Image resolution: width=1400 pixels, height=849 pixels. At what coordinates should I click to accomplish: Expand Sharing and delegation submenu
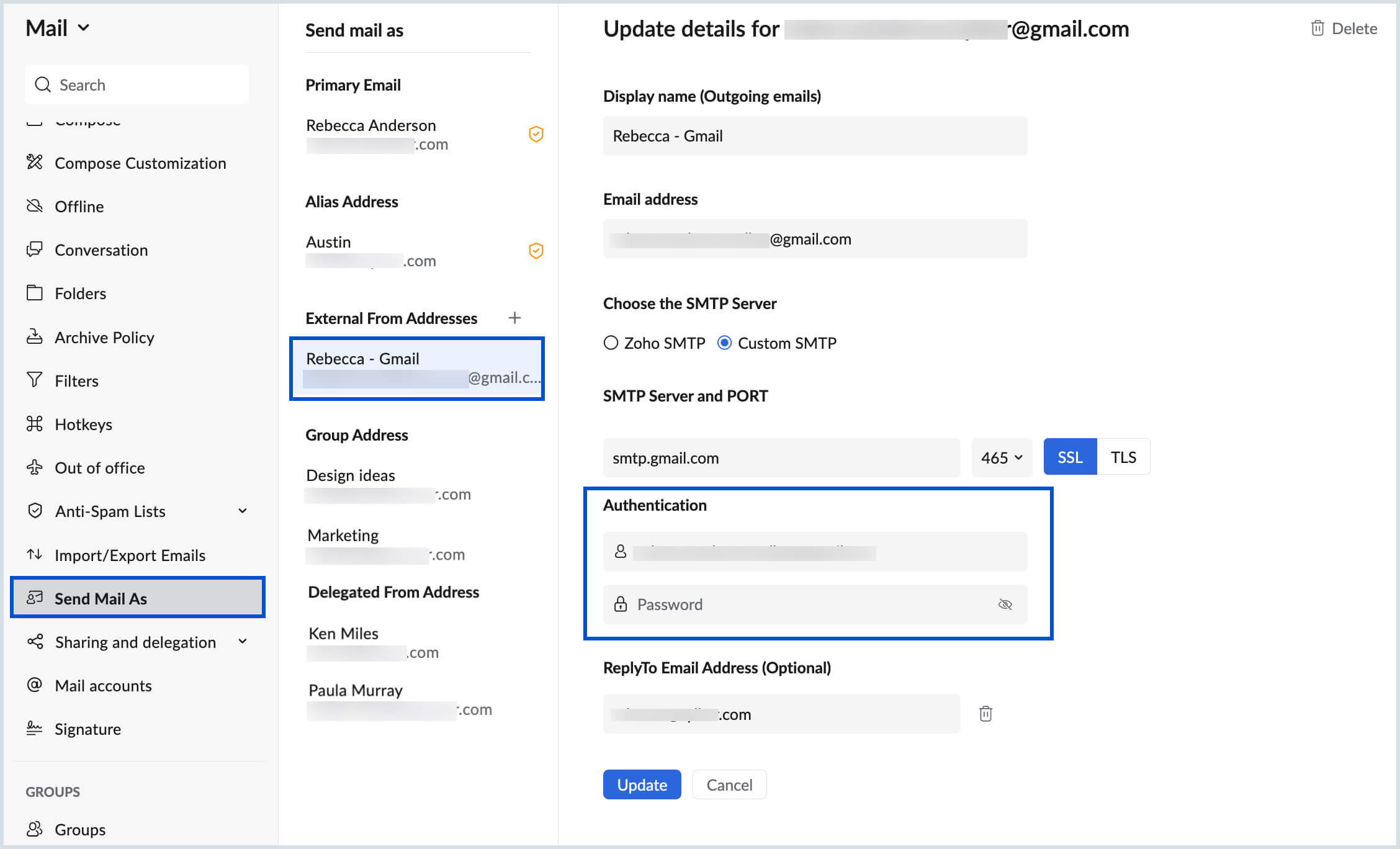coord(248,641)
